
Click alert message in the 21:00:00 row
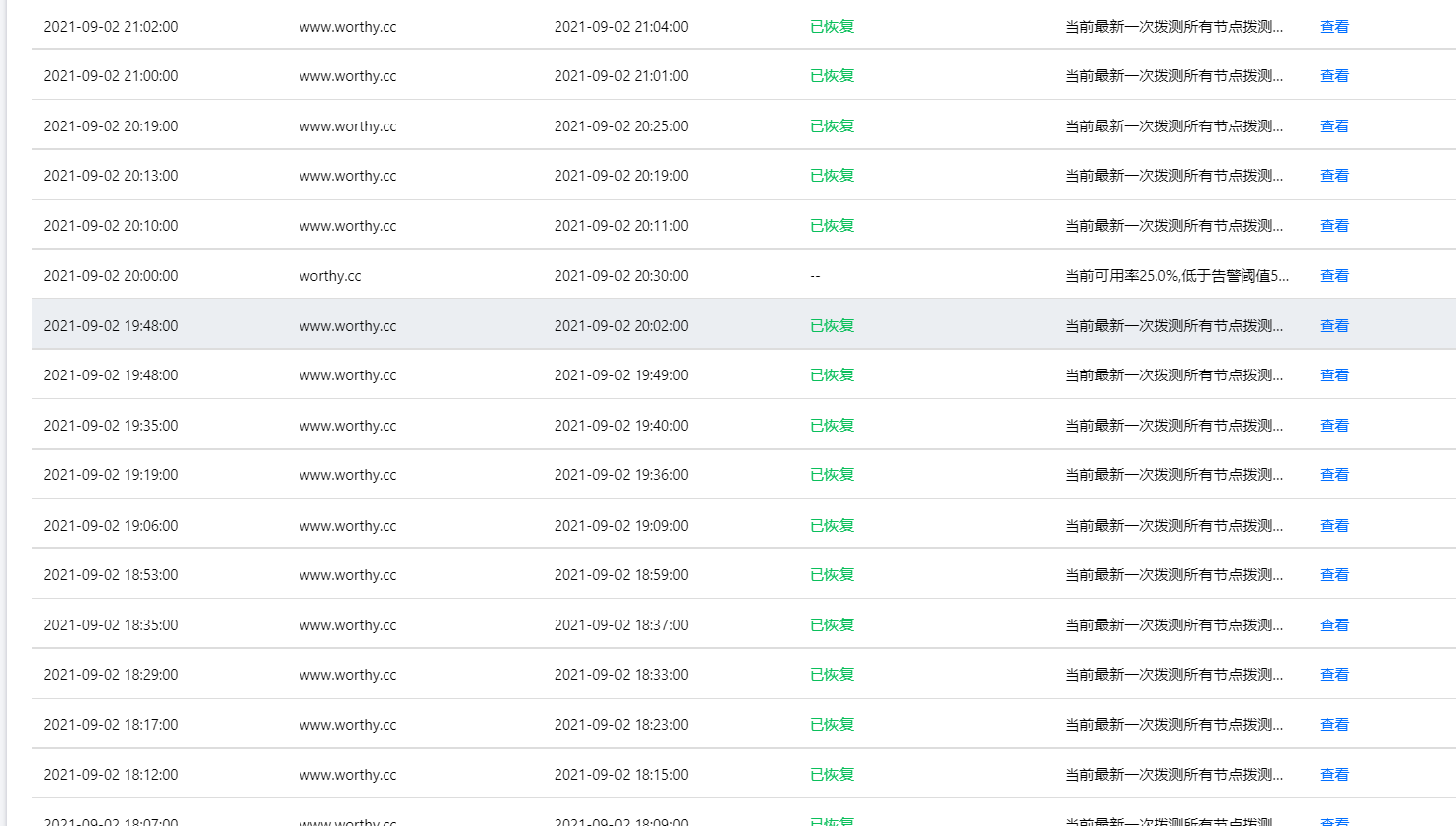pyautogui.click(x=1173, y=76)
